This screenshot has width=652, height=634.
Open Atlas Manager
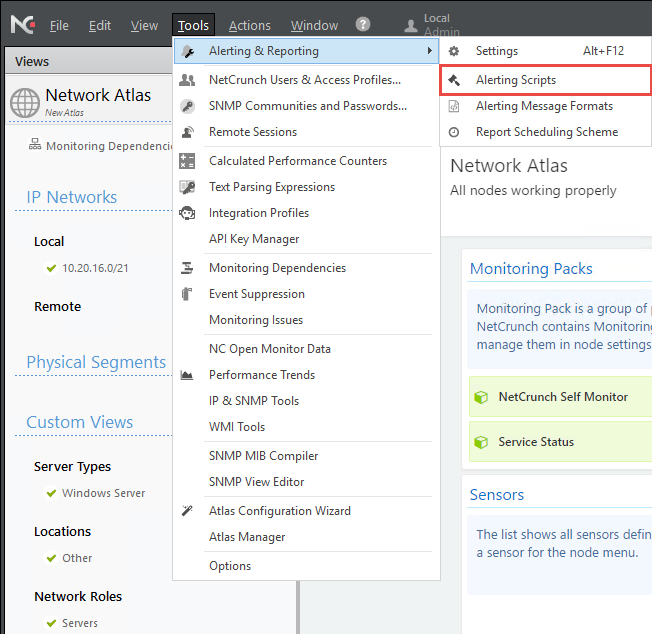tap(306, 537)
